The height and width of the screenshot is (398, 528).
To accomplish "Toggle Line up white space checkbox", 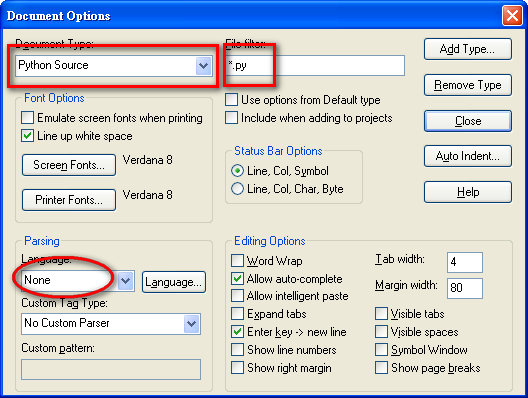I will [27, 136].
